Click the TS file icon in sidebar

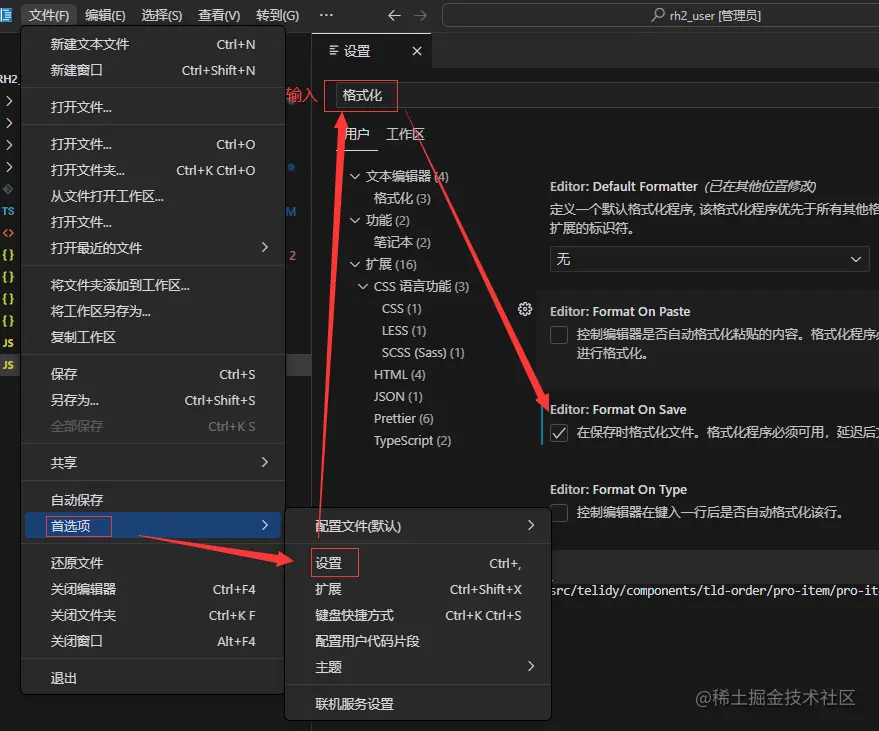(8, 211)
